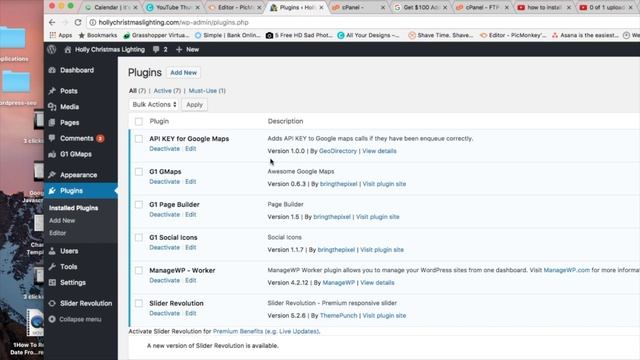Open Installed Plugins submenu item
Viewport: 640px width, 360px height.
[x=73, y=208]
